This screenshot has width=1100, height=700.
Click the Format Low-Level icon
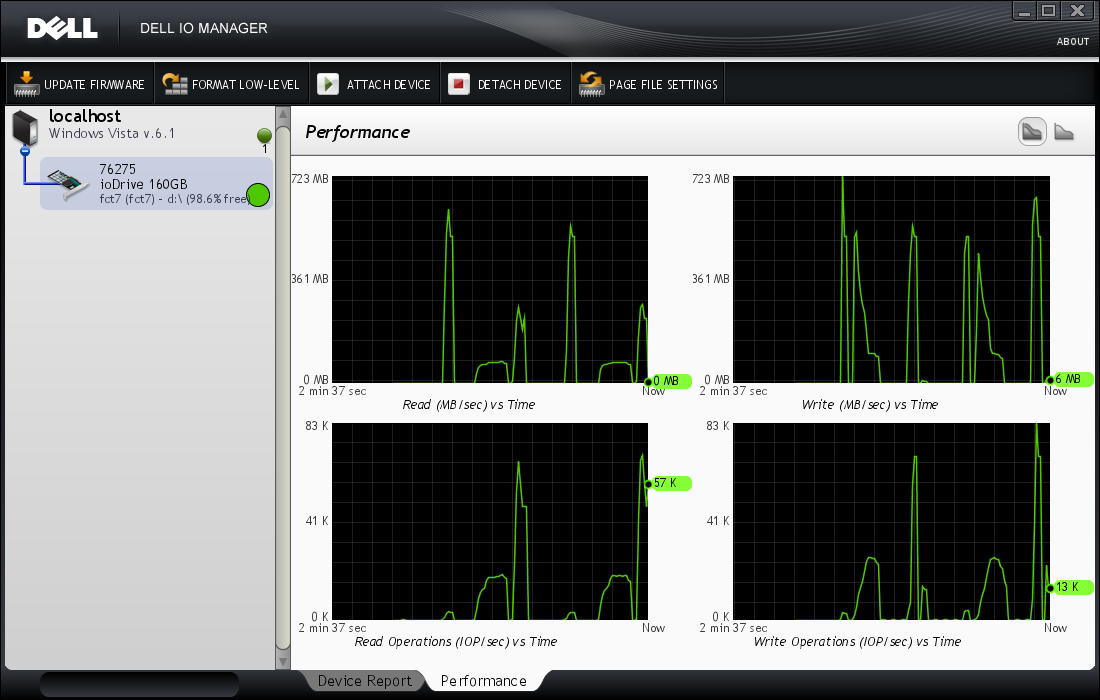pyautogui.click(x=175, y=84)
